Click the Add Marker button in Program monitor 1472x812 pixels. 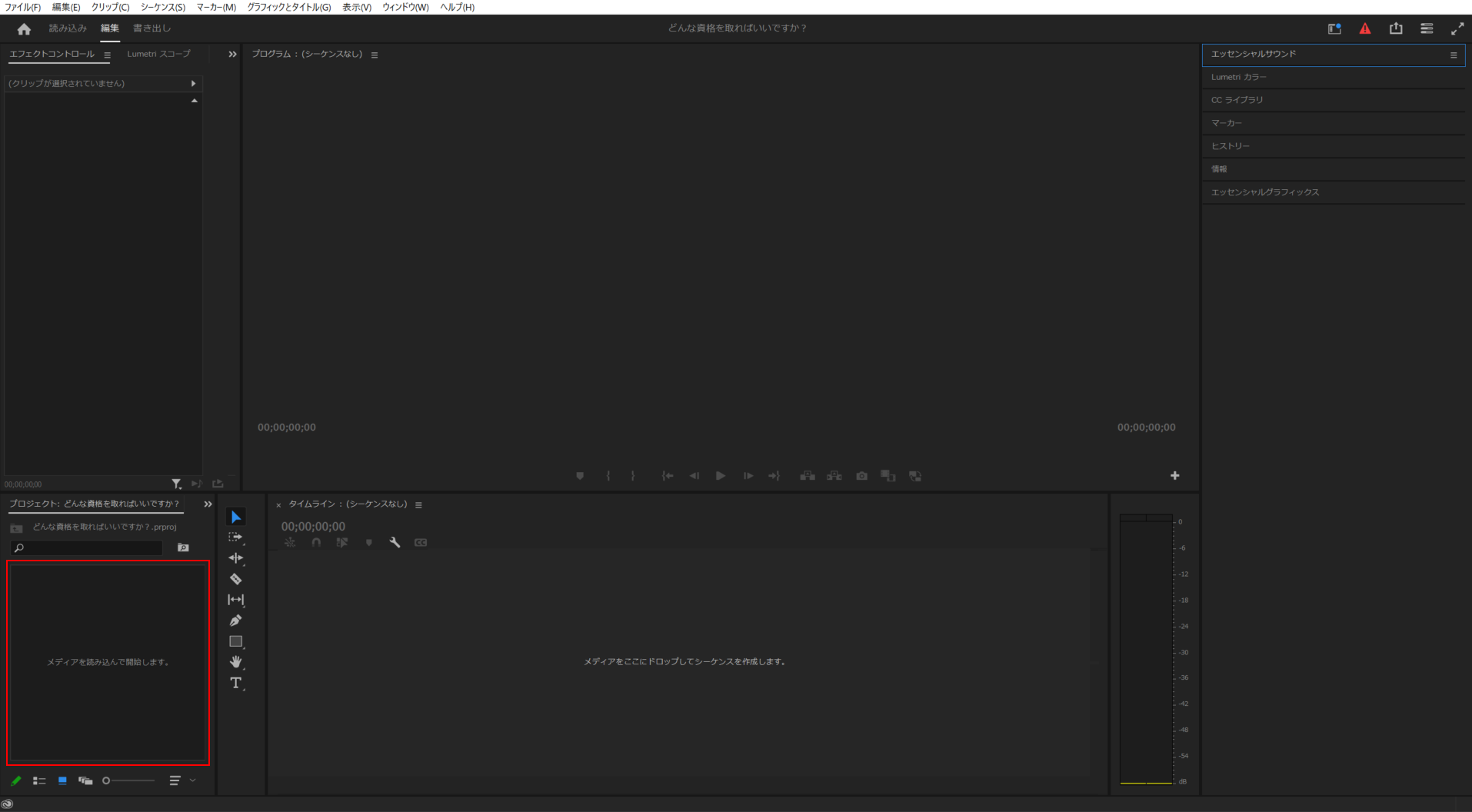tap(580, 476)
